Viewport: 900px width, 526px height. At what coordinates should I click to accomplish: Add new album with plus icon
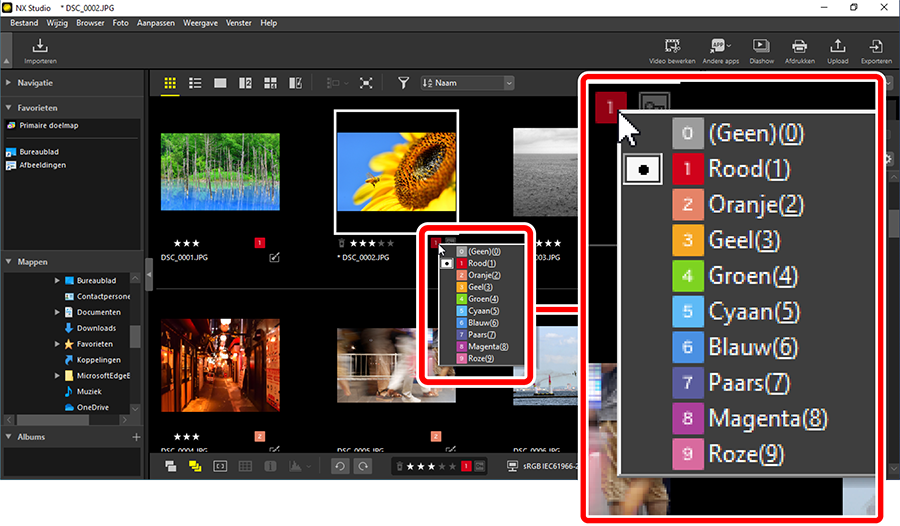pyautogui.click(x=136, y=437)
